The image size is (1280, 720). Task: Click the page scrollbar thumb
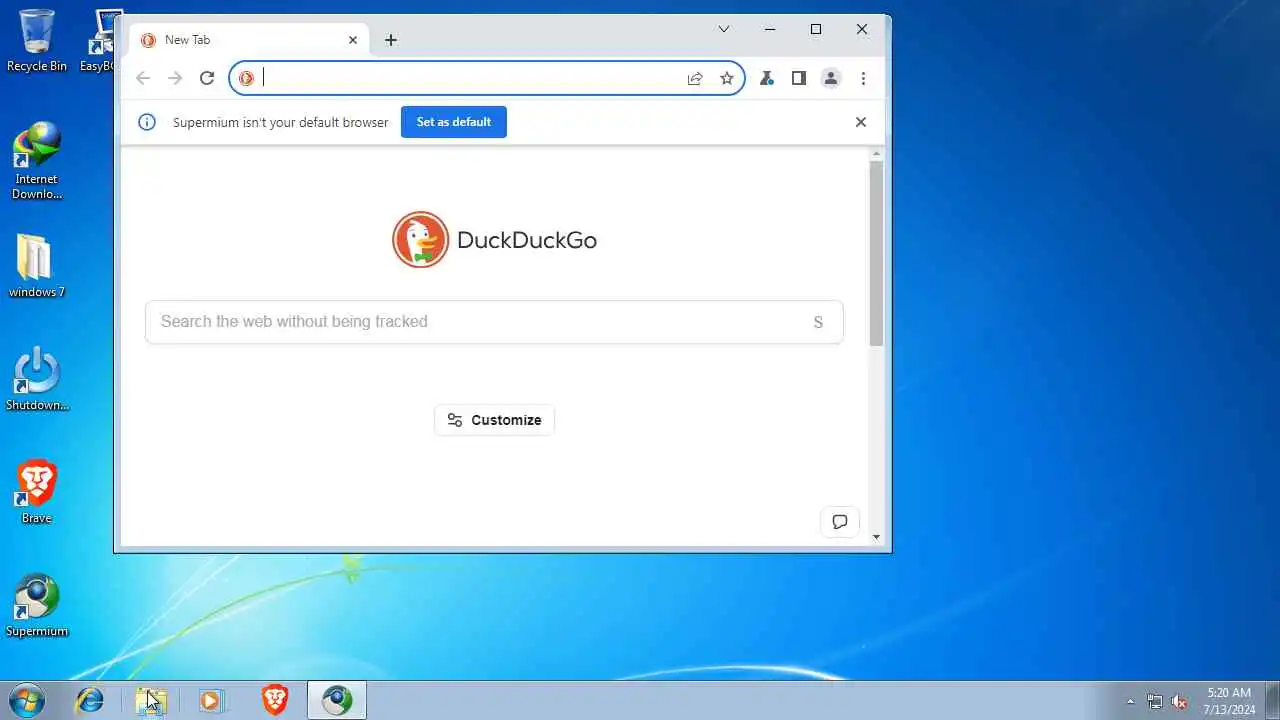tap(877, 253)
